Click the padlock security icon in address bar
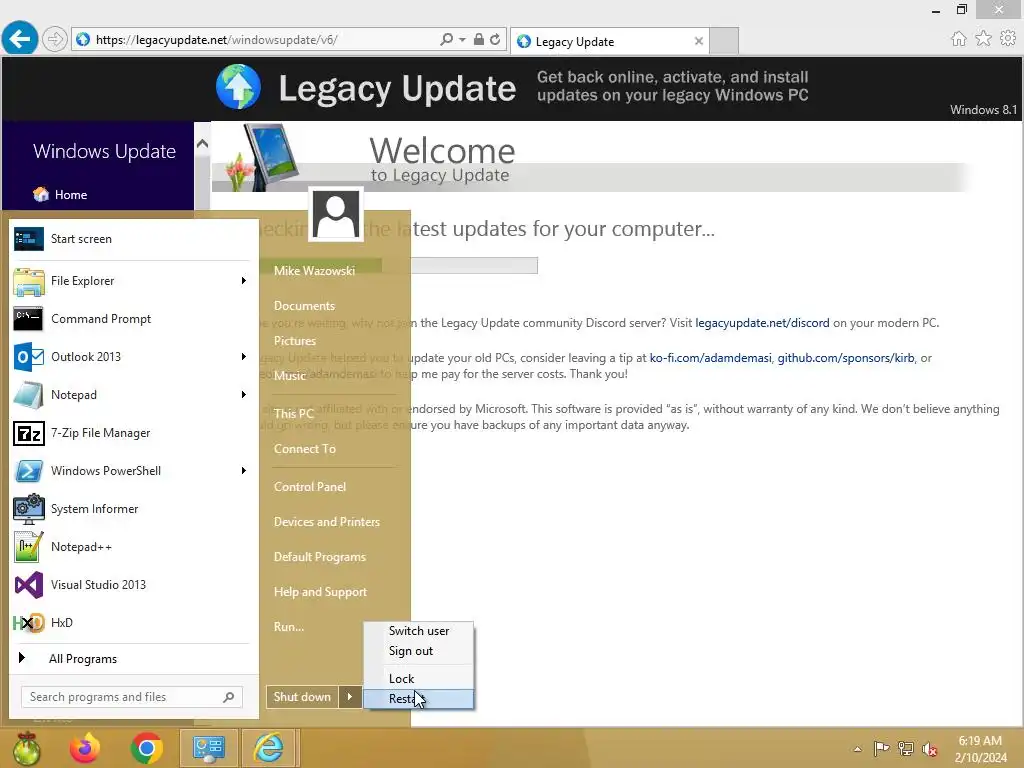The height and width of the screenshot is (768, 1024). [479, 39]
